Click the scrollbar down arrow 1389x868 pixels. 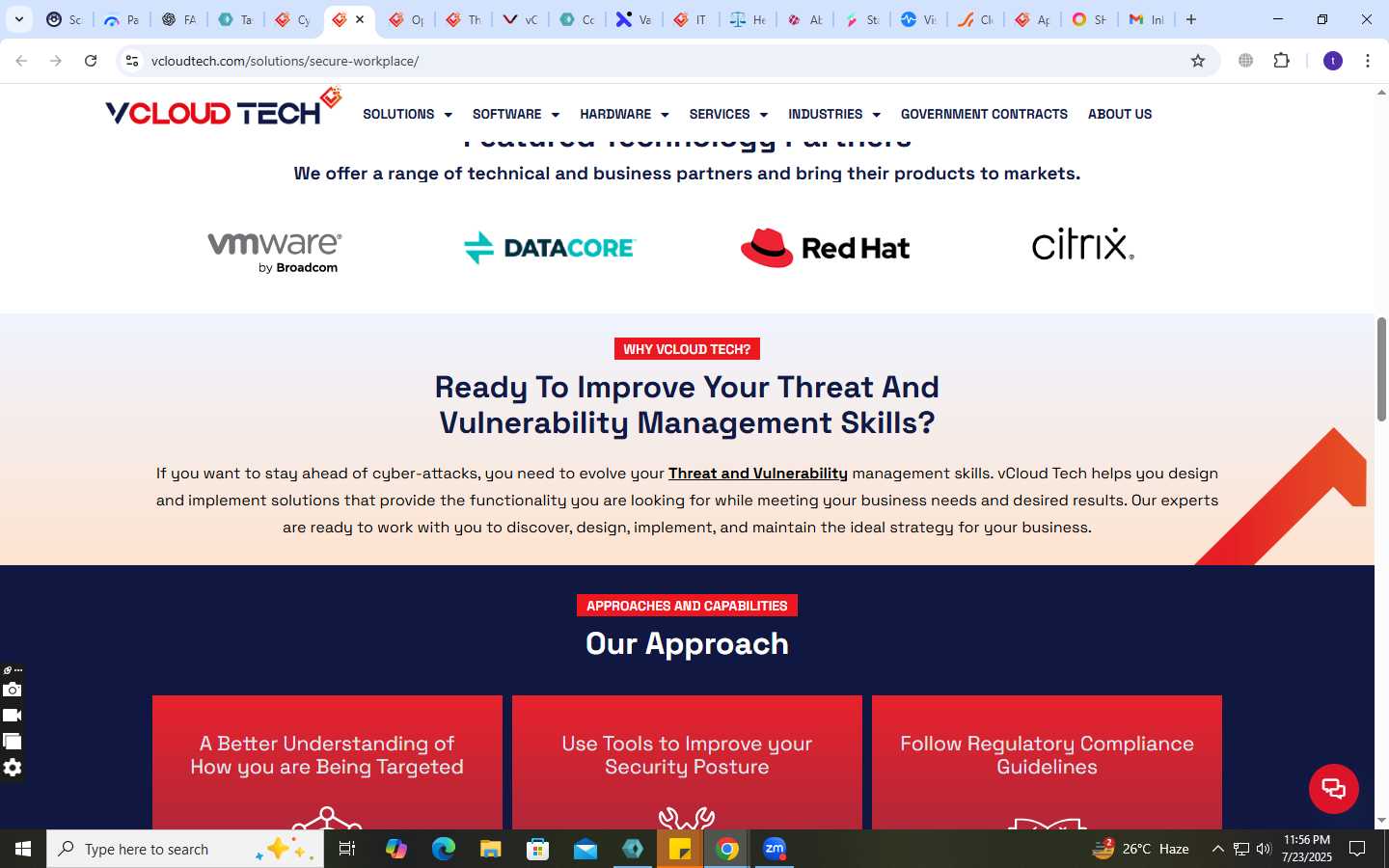click(x=1381, y=821)
